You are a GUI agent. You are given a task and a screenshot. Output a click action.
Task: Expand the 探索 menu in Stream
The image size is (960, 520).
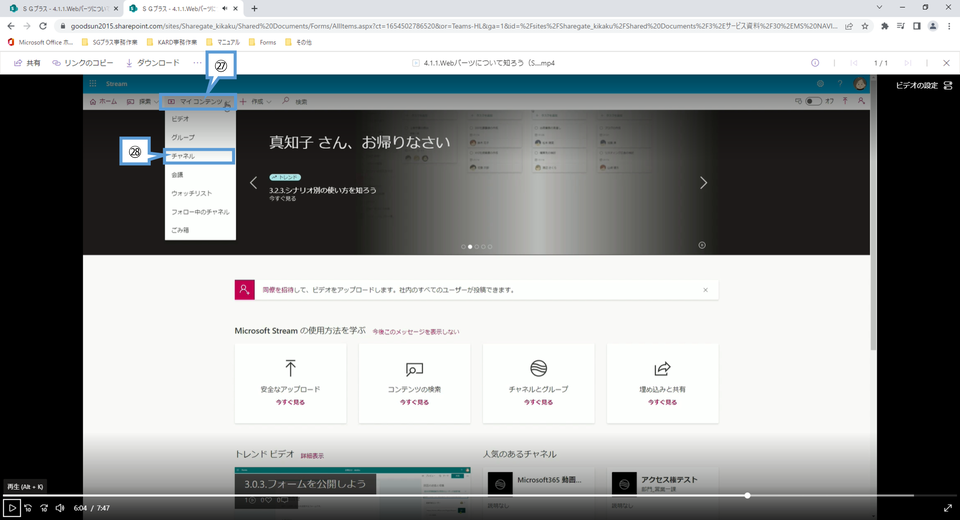pos(142,102)
